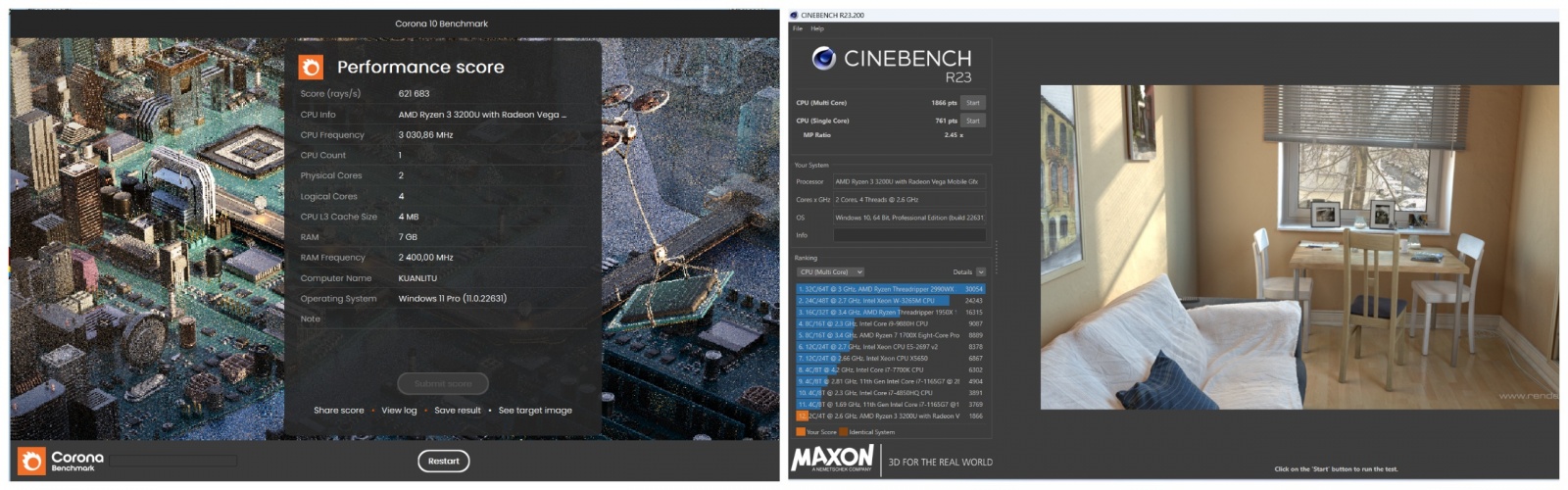Screen dimensions: 1568x490
Task: Click the Corona progress bar at bottom
Action: [172, 461]
